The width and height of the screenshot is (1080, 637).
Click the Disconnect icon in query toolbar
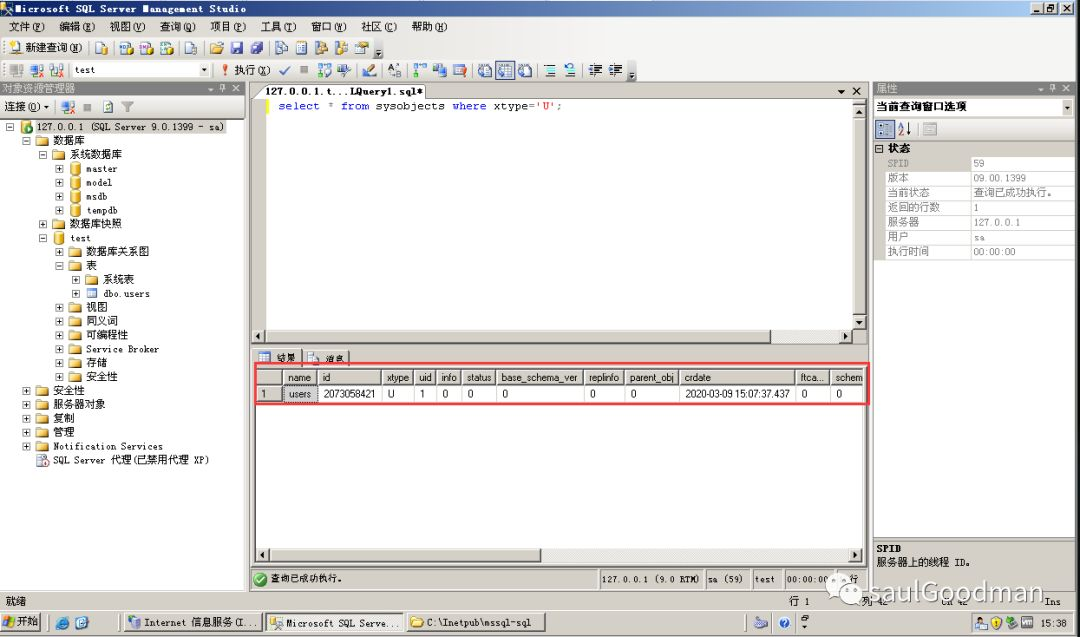[x=37, y=70]
